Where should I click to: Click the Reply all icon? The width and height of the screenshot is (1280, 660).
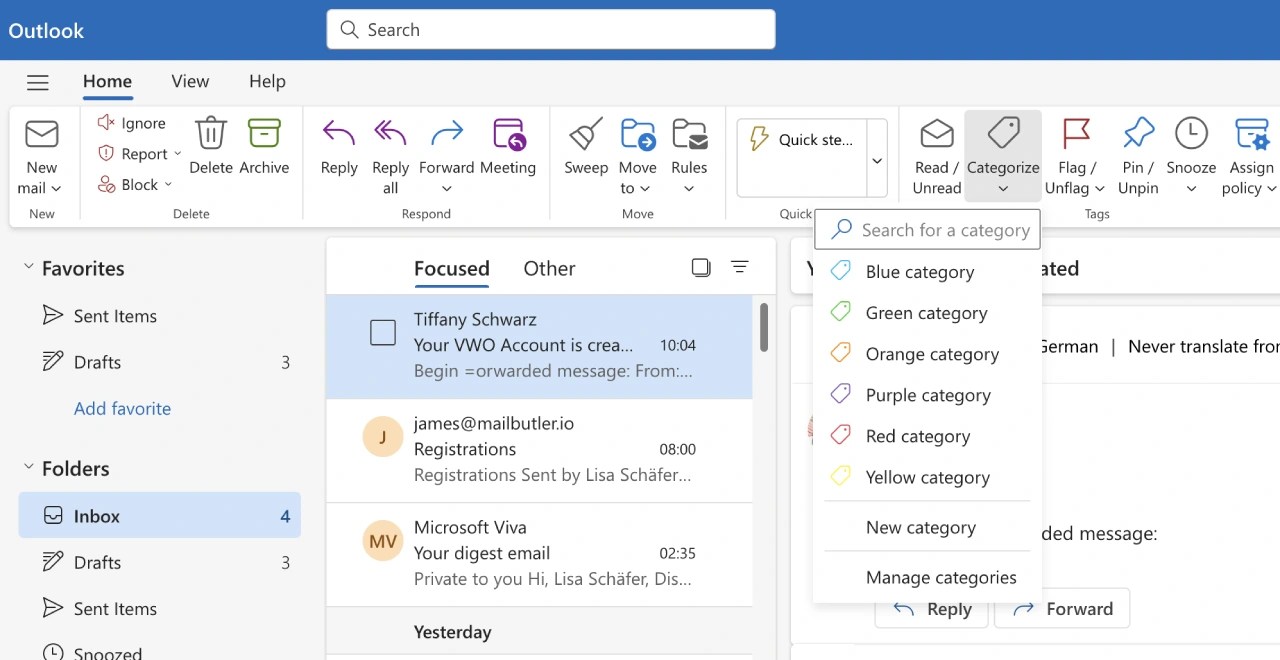point(390,150)
